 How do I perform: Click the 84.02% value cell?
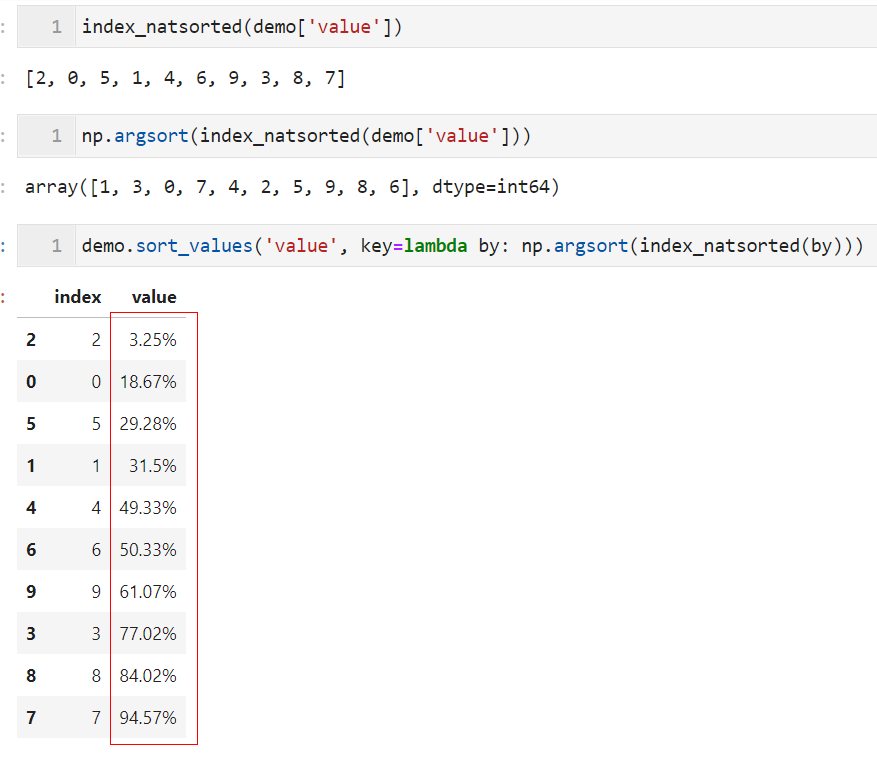click(148, 675)
